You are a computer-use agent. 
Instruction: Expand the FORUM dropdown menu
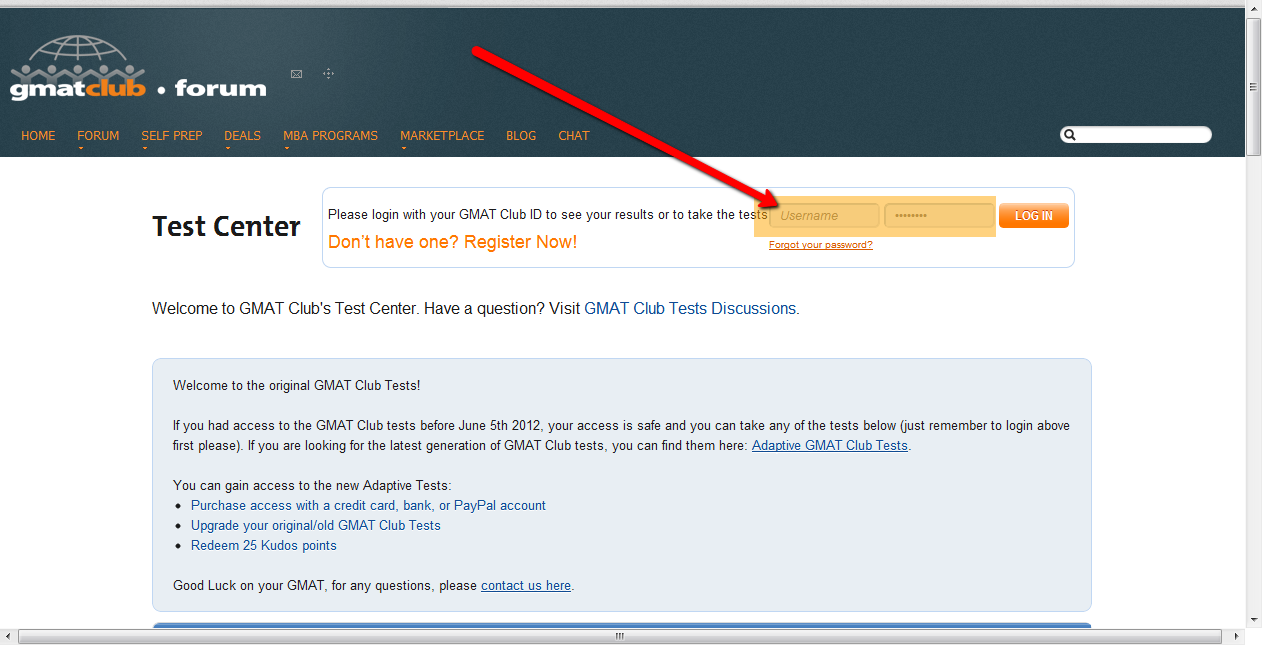[97, 136]
